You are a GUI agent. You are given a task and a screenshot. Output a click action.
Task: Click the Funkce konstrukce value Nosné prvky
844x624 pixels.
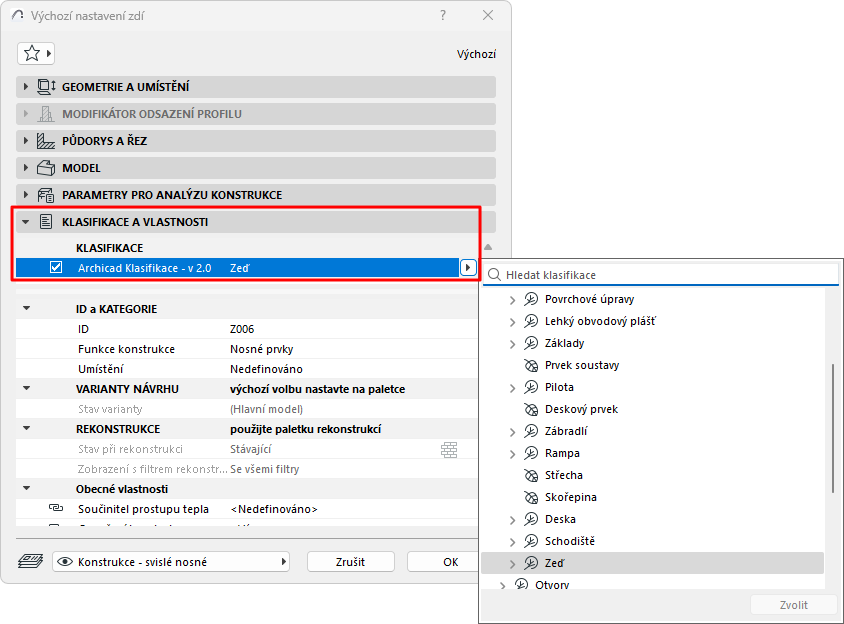(262, 349)
